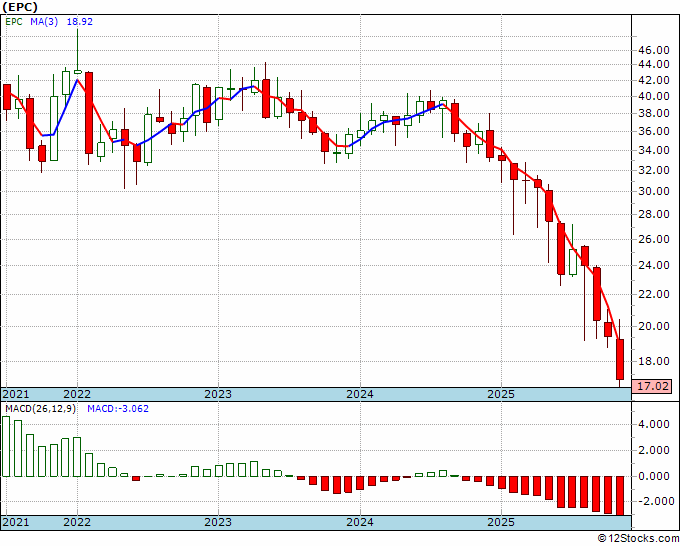This screenshot has width=680, height=546.
Task: Click the 36.00 price axis label
Action: (654, 131)
